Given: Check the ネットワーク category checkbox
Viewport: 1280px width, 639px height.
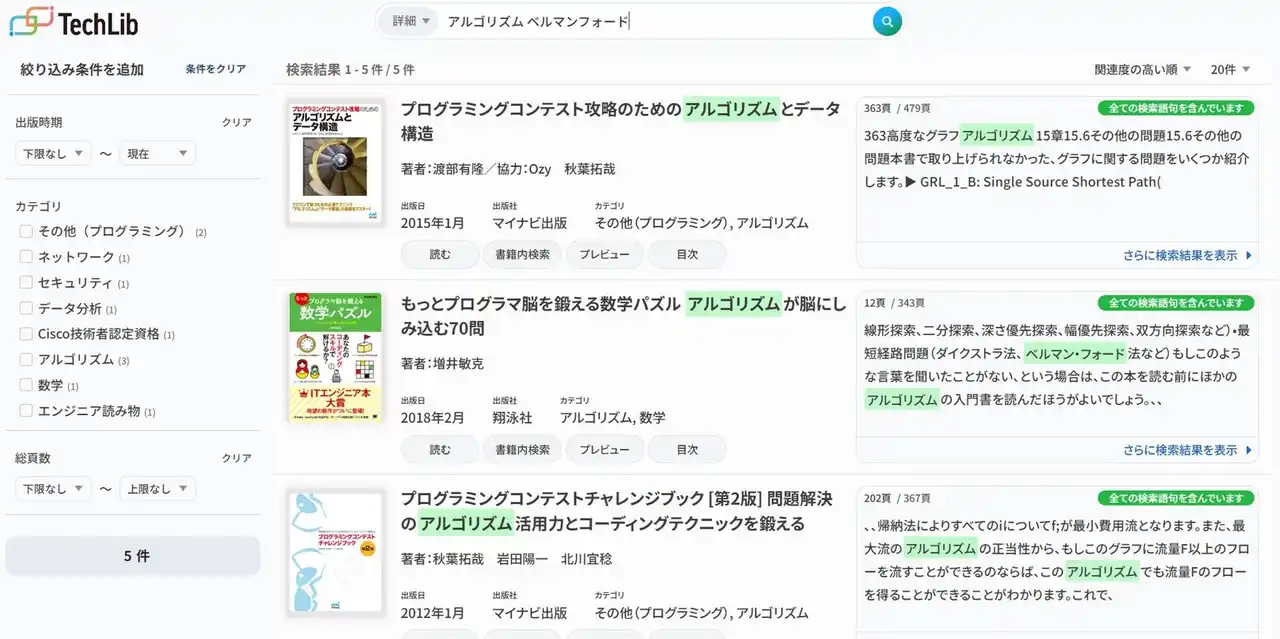Looking at the screenshot, I should [27, 257].
